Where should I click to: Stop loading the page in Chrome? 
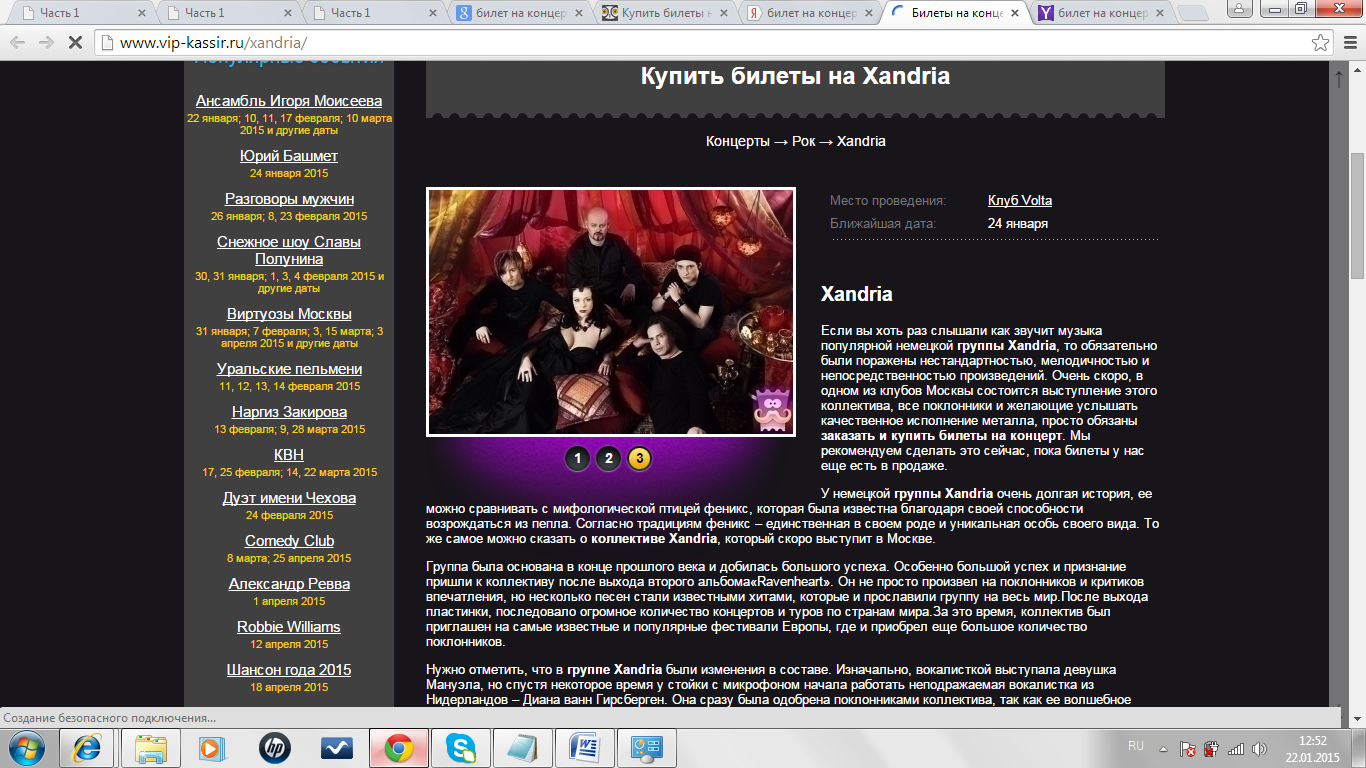point(76,43)
